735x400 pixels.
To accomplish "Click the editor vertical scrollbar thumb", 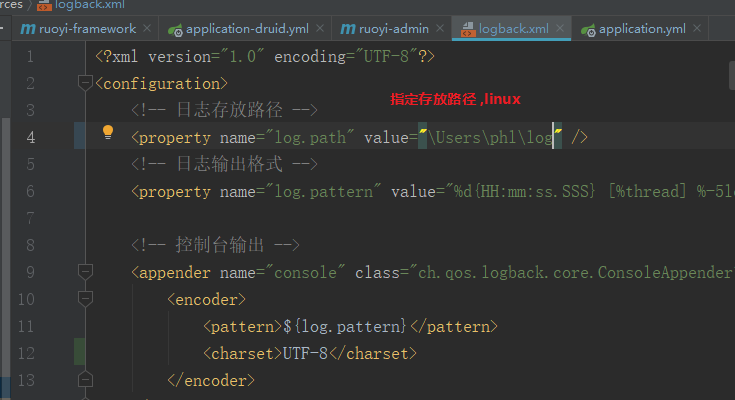I will 732,75.
